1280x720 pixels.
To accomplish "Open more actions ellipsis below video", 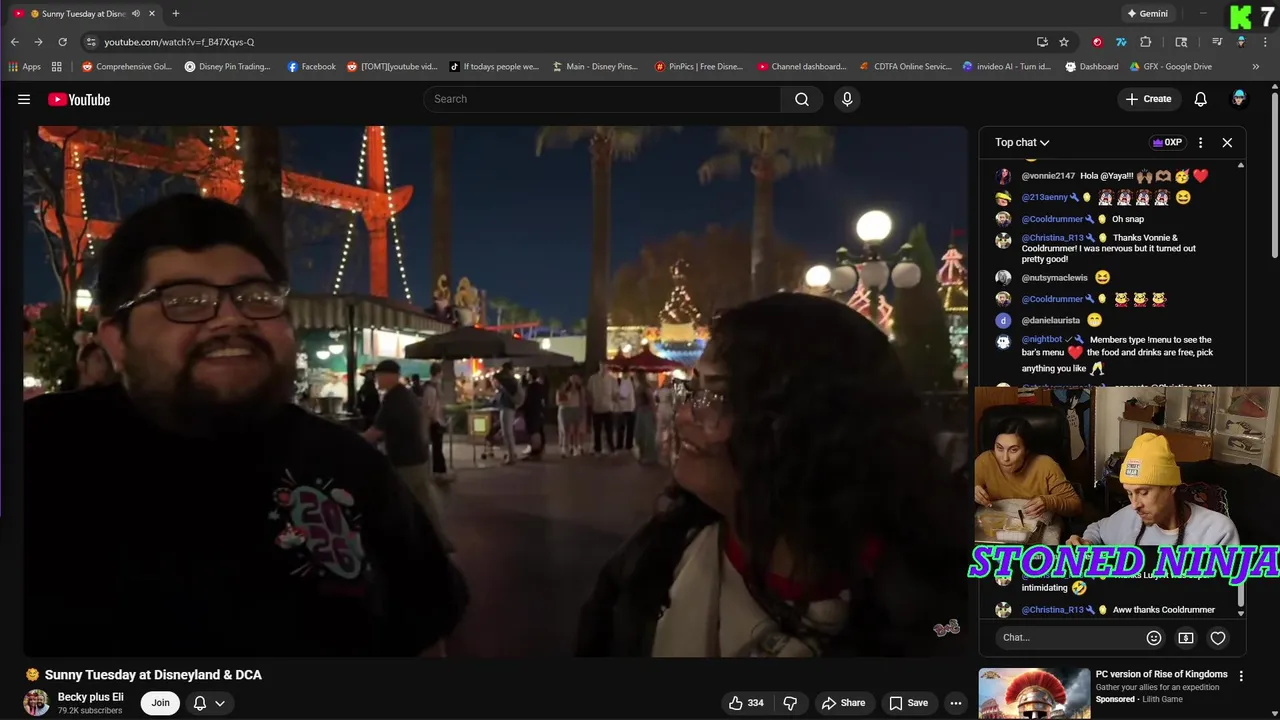I will [956, 703].
